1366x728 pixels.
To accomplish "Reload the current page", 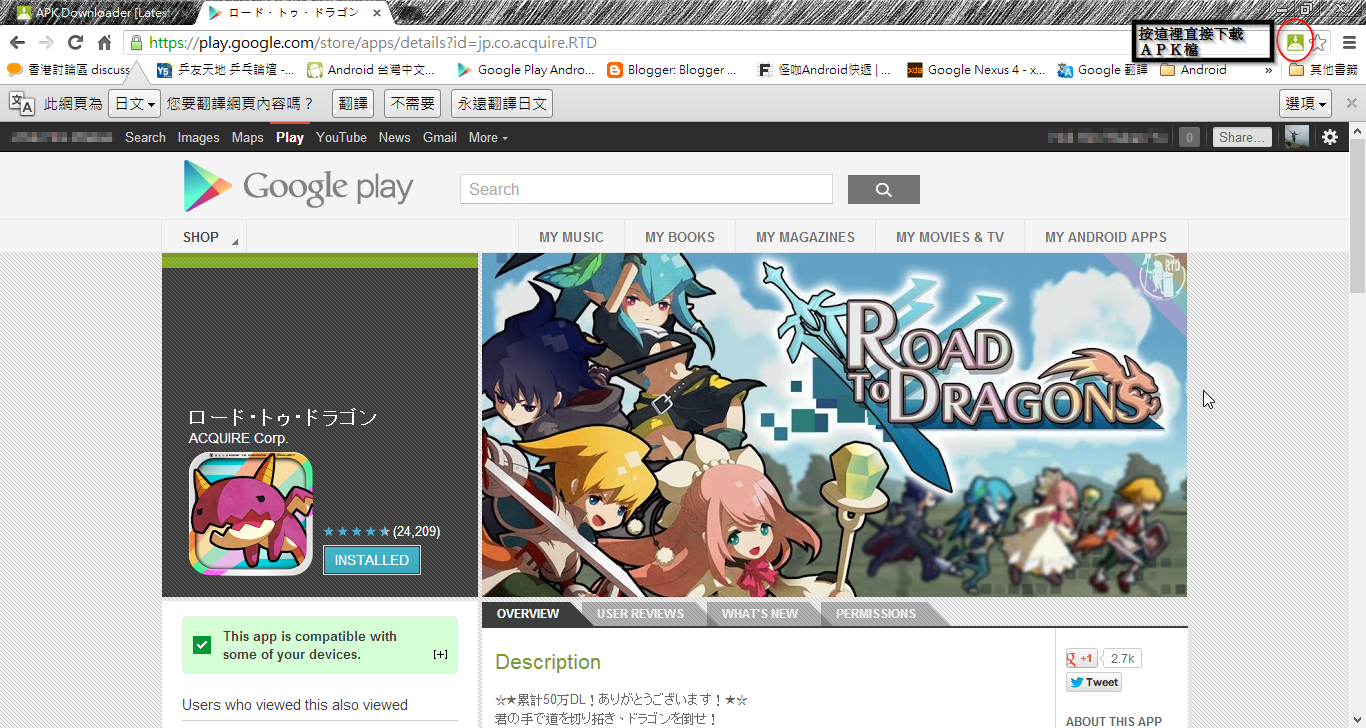I will pos(75,42).
